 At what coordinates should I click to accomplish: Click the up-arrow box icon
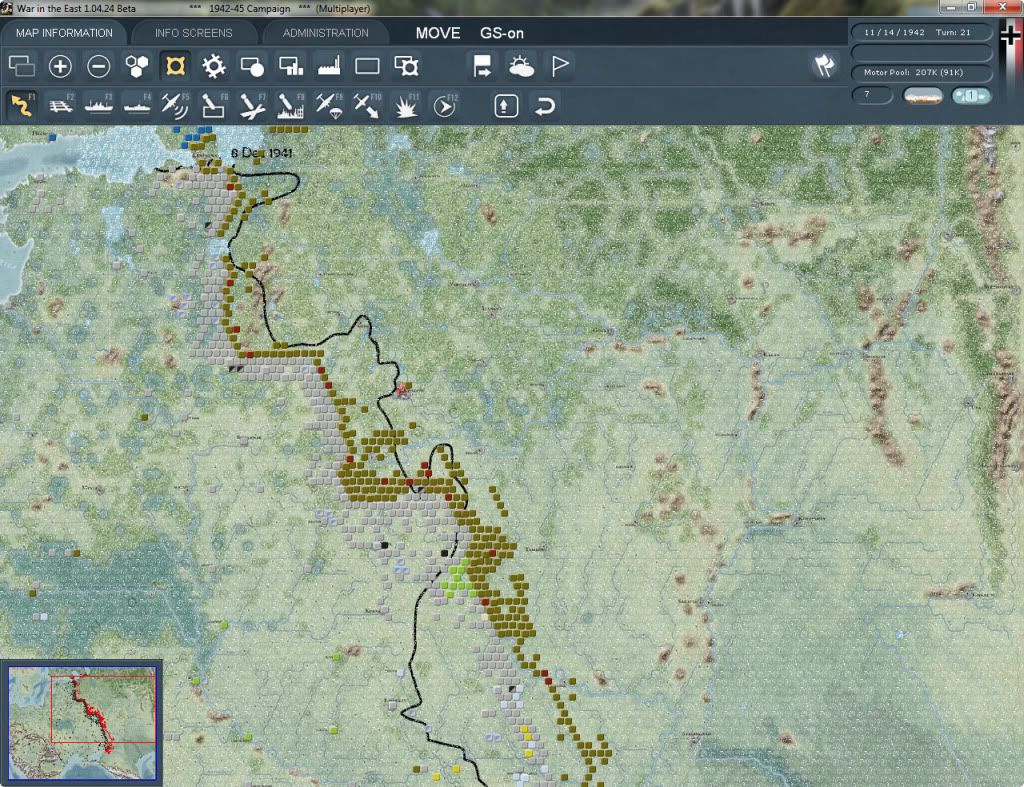click(x=506, y=106)
